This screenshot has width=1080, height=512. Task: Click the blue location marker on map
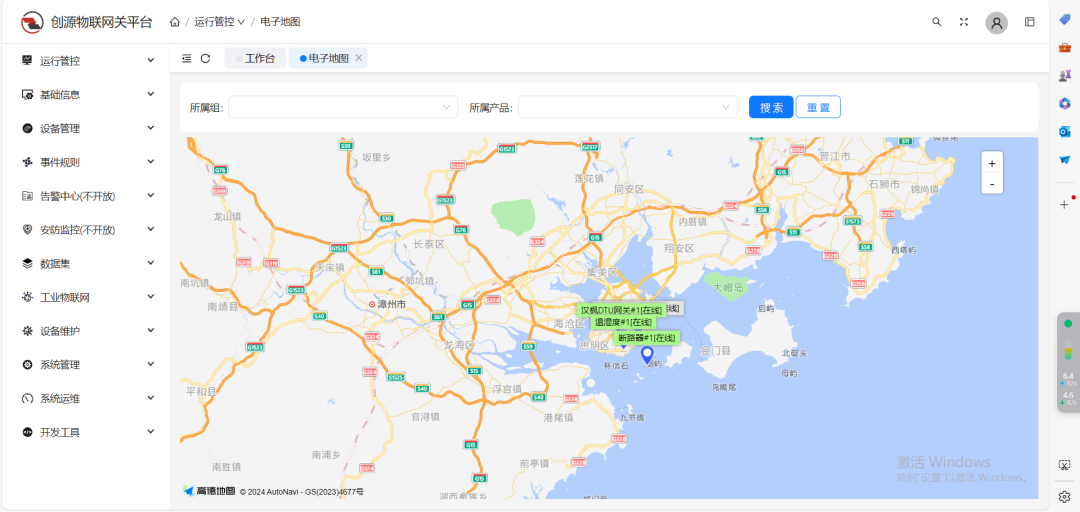[x=647, y=354]
